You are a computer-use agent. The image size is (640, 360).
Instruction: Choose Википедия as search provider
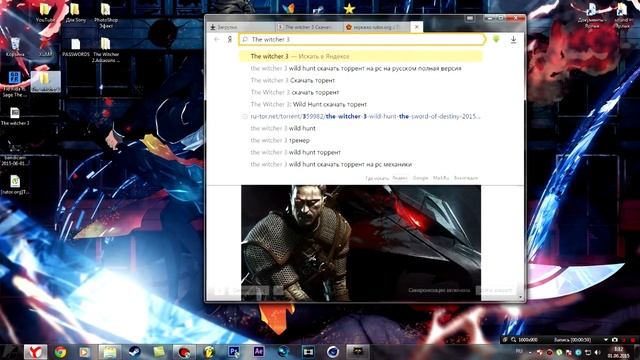point(466,178)
